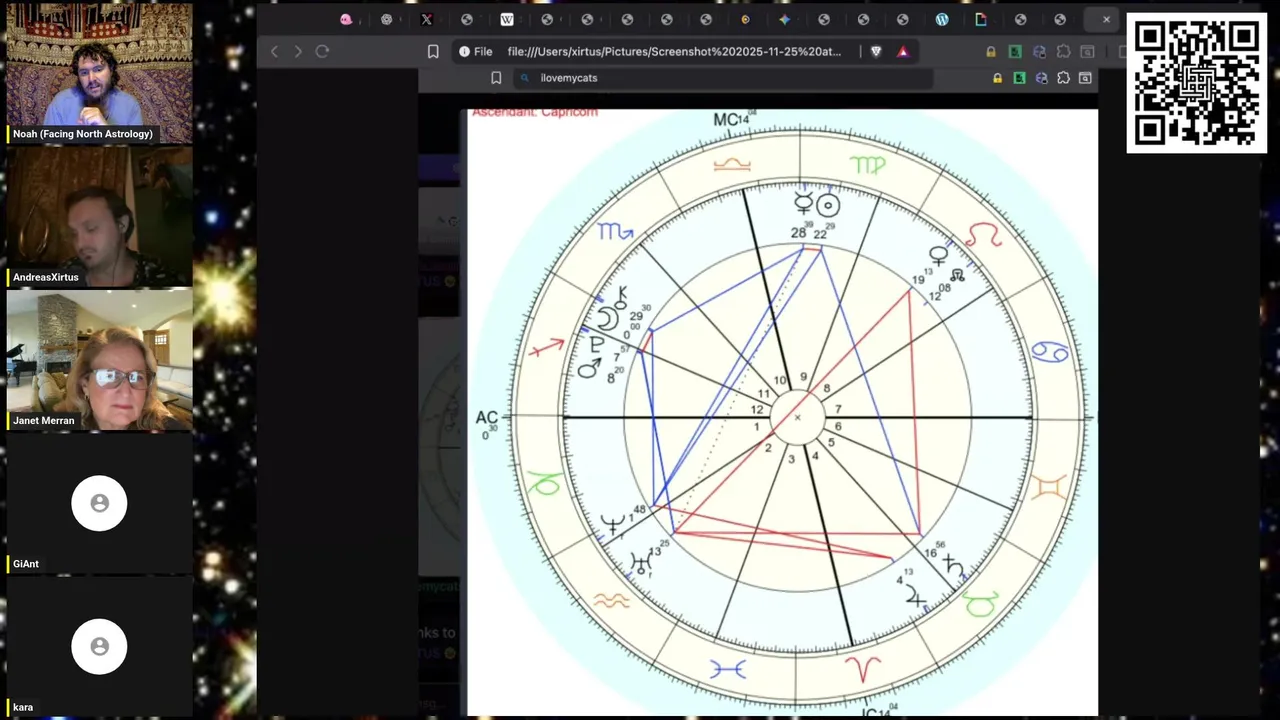Image resolution: width=1280 pixels, height=720 pixels.
Task: Open the Brave Shields lion icon
Action: 877,51
